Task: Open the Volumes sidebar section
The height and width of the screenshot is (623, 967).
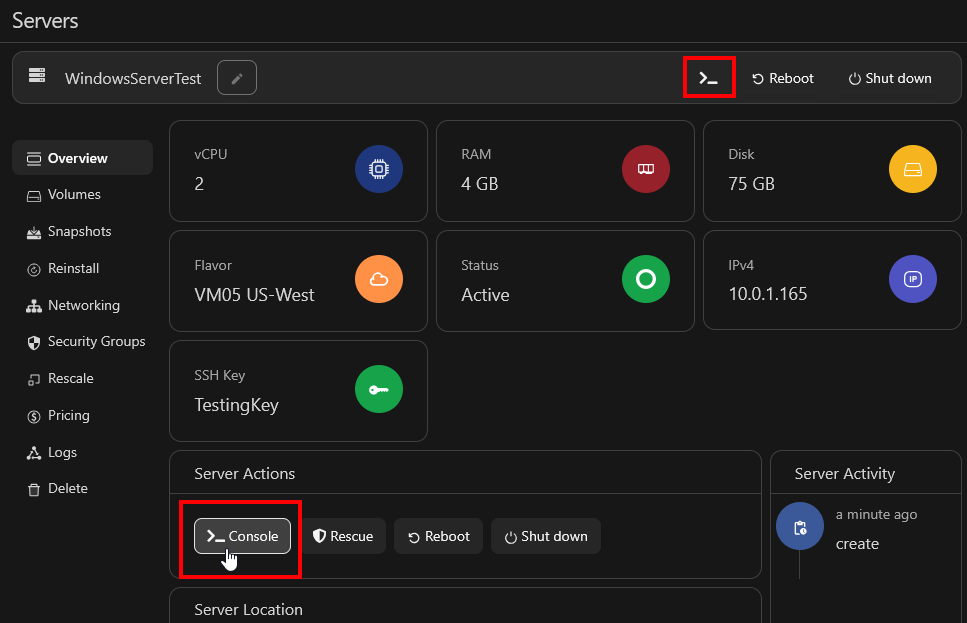Action: 73,195
